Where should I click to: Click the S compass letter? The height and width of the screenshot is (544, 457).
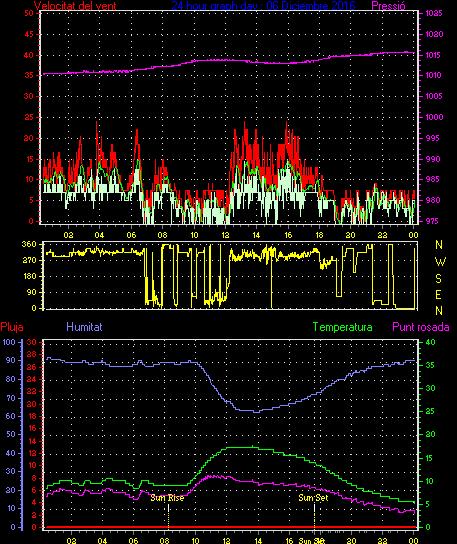[438, 278]
